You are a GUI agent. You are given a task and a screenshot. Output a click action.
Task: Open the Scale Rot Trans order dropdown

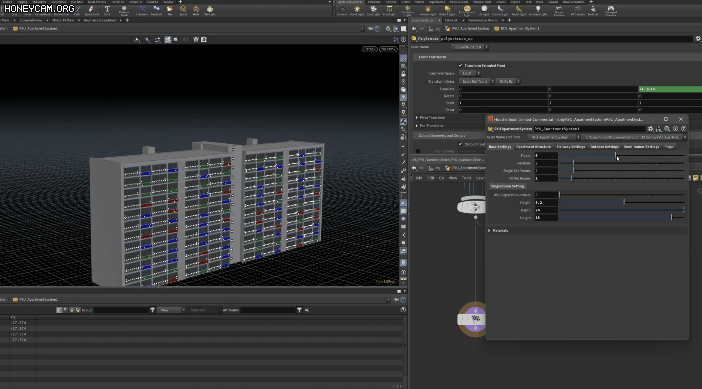point(476,81)
